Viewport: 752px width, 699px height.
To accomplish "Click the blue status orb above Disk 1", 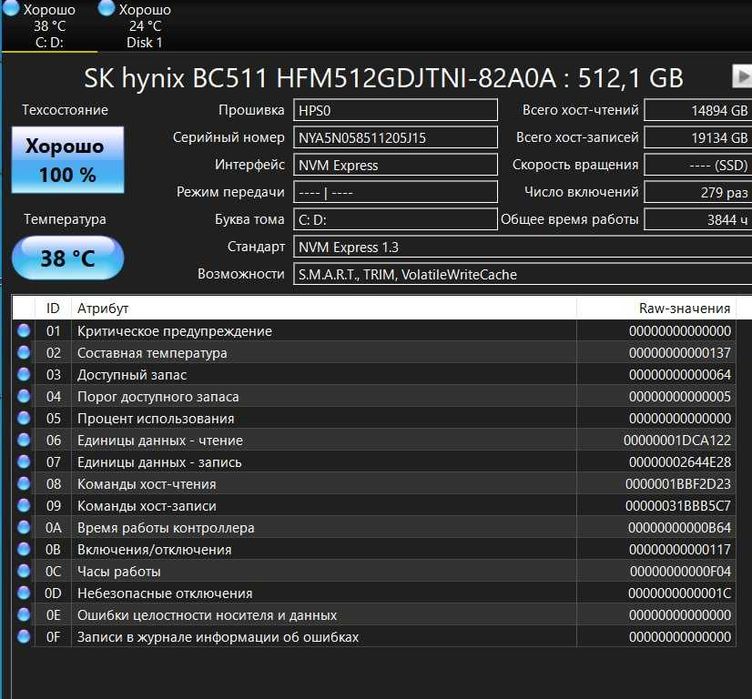I will (x=106, y=8).
